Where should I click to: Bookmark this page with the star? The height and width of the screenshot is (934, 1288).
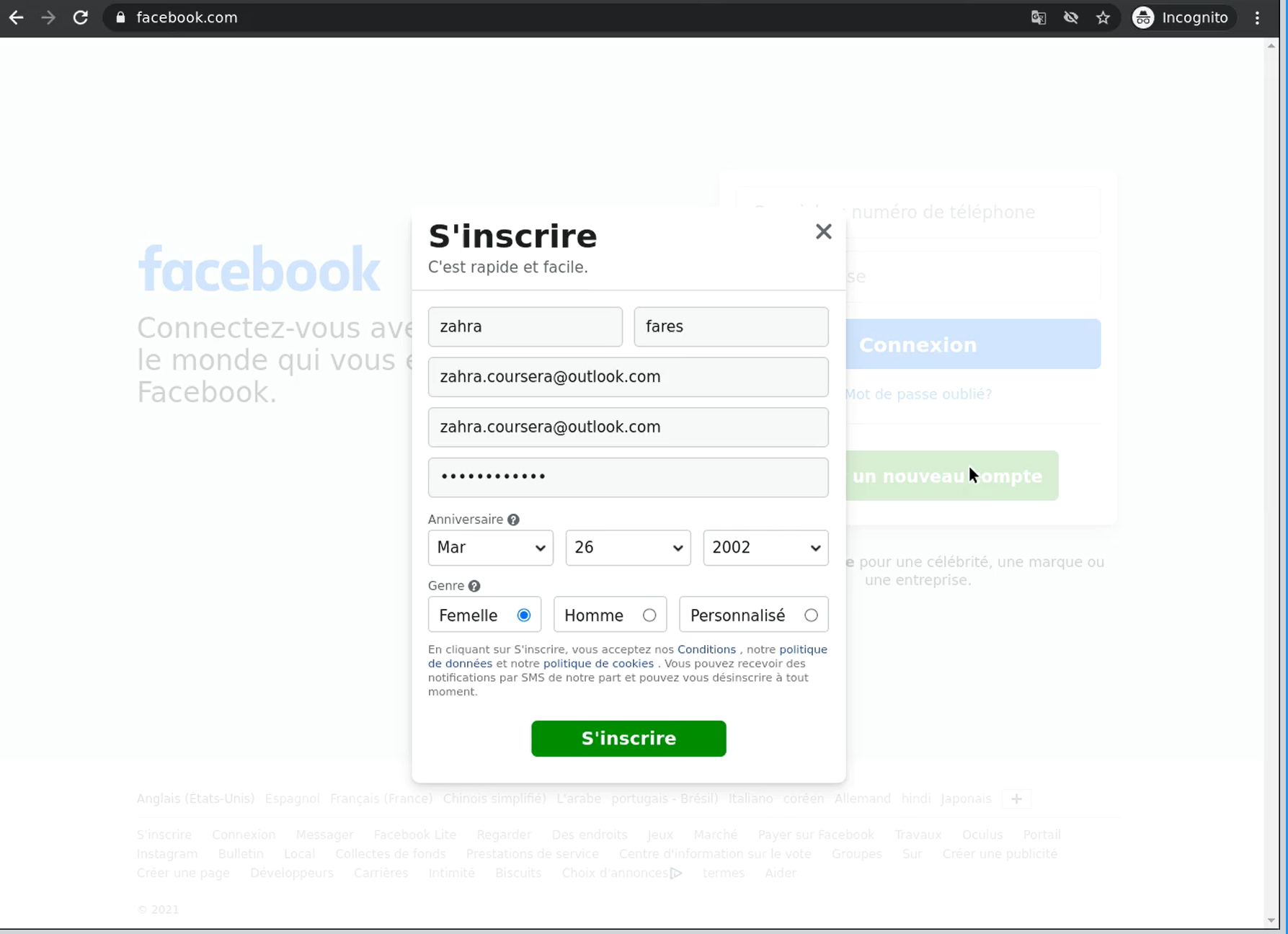(1103, 17)
